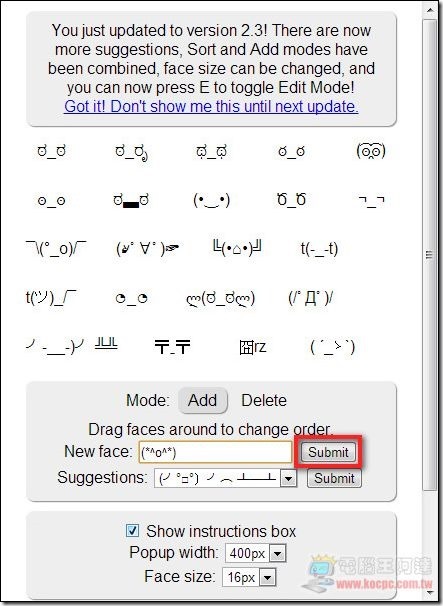Screen dimensions: 443x606
Task: Click the ¬_¬ side-eye face
Action: pos(371,201)
